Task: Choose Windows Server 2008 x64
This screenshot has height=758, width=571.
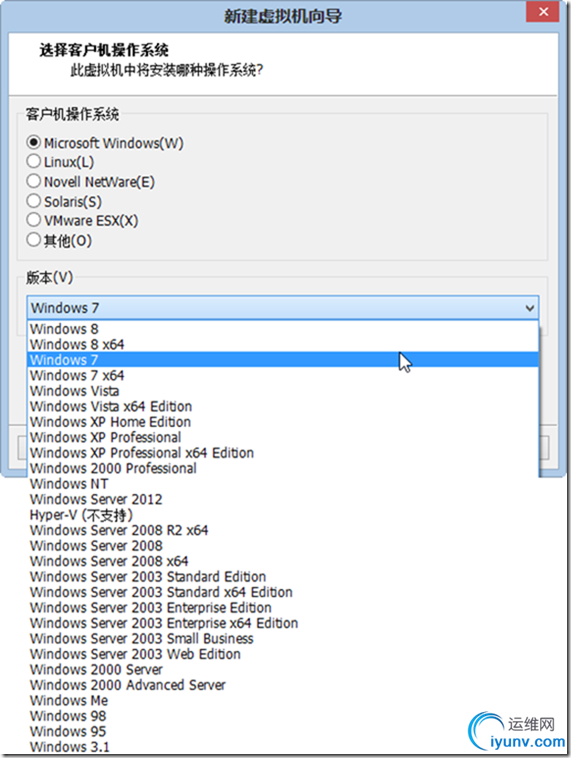Action: pyautogui.click(x=283, y=561)
